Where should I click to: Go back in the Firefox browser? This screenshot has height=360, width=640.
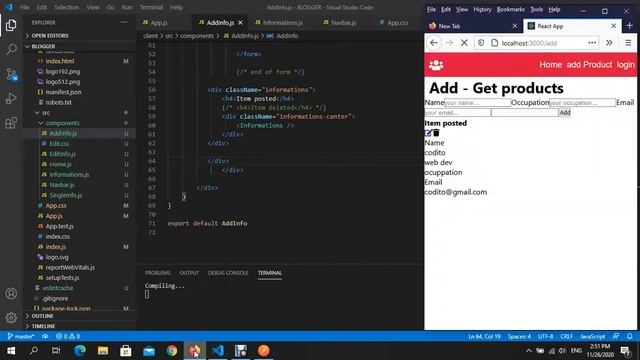click(x=433, y=43)
